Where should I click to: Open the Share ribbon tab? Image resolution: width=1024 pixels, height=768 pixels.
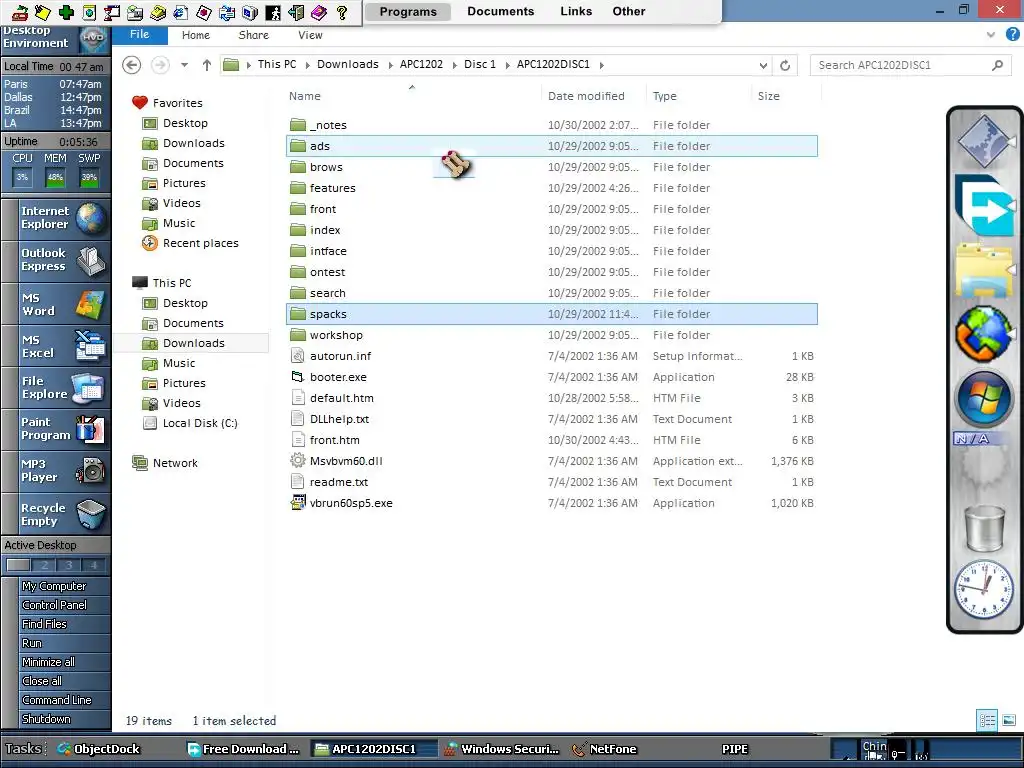[x=253, y=35]
